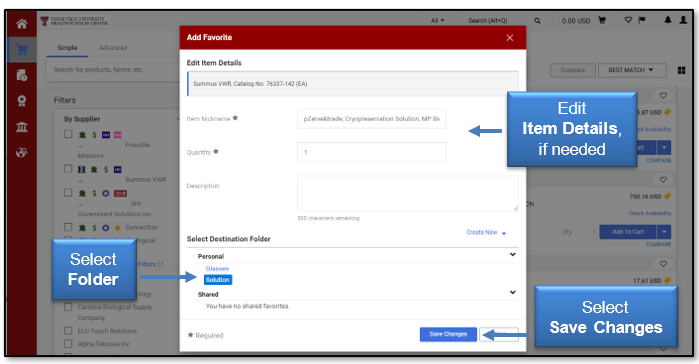This screenshot has height=364, width=699.
Task: Check the ELO Touch Solutions checkbox
Action: click(x=68, y=331)
